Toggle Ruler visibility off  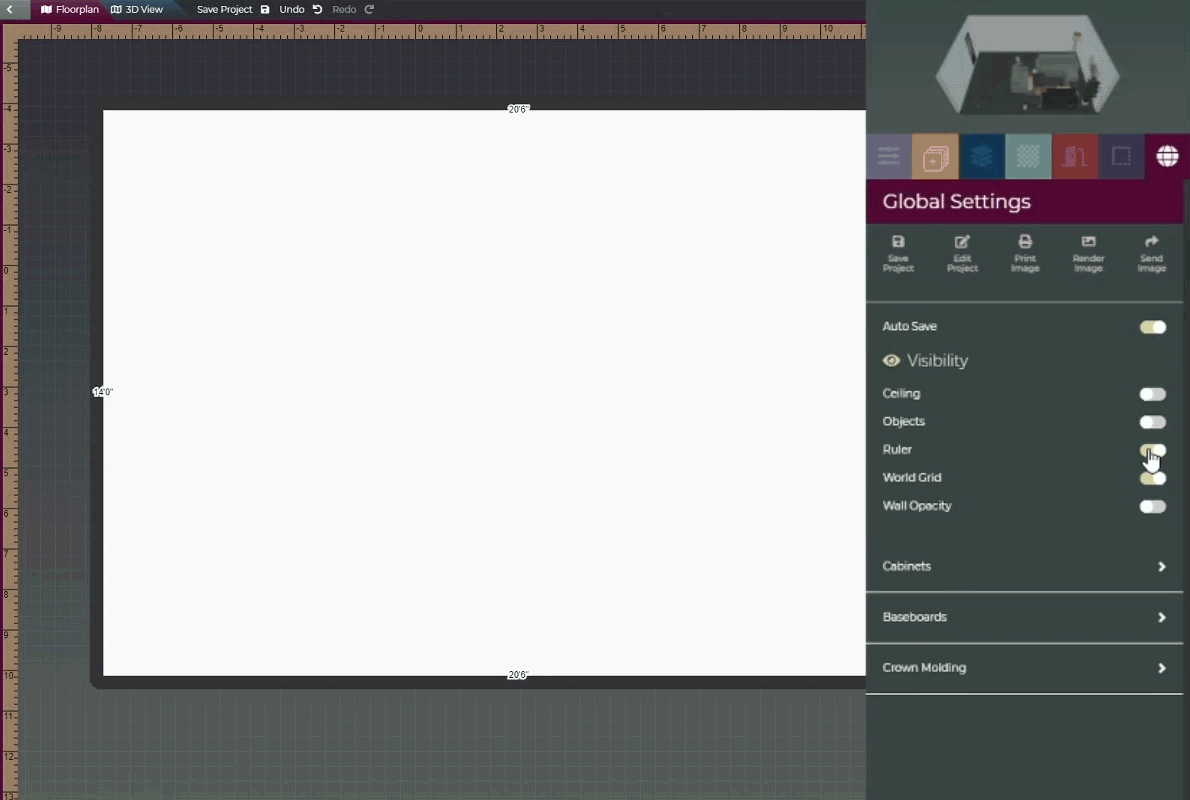coord(1152,450)
